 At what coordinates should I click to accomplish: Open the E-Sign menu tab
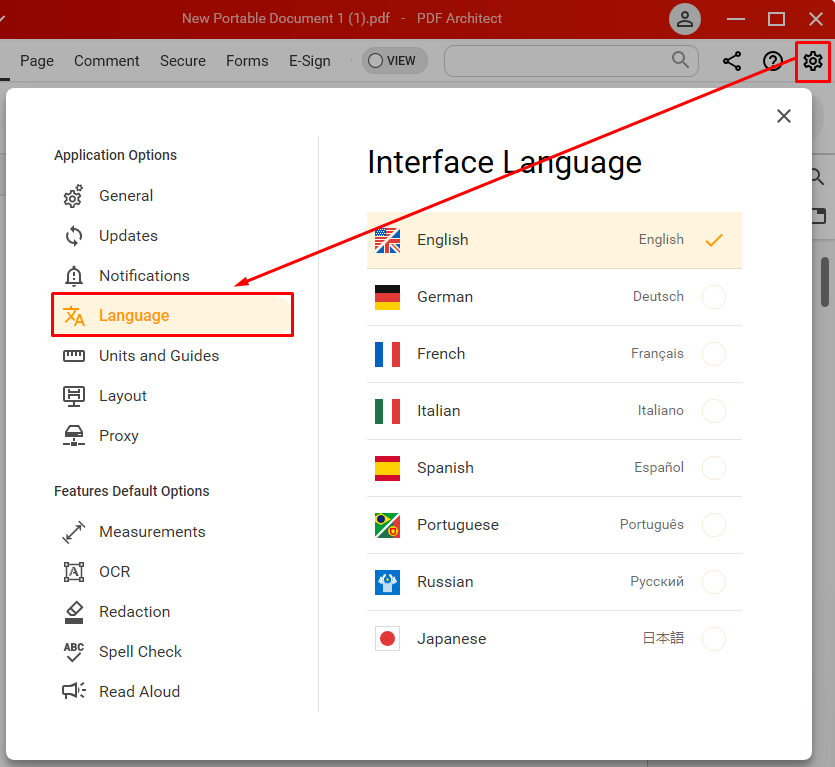[309, 61]
